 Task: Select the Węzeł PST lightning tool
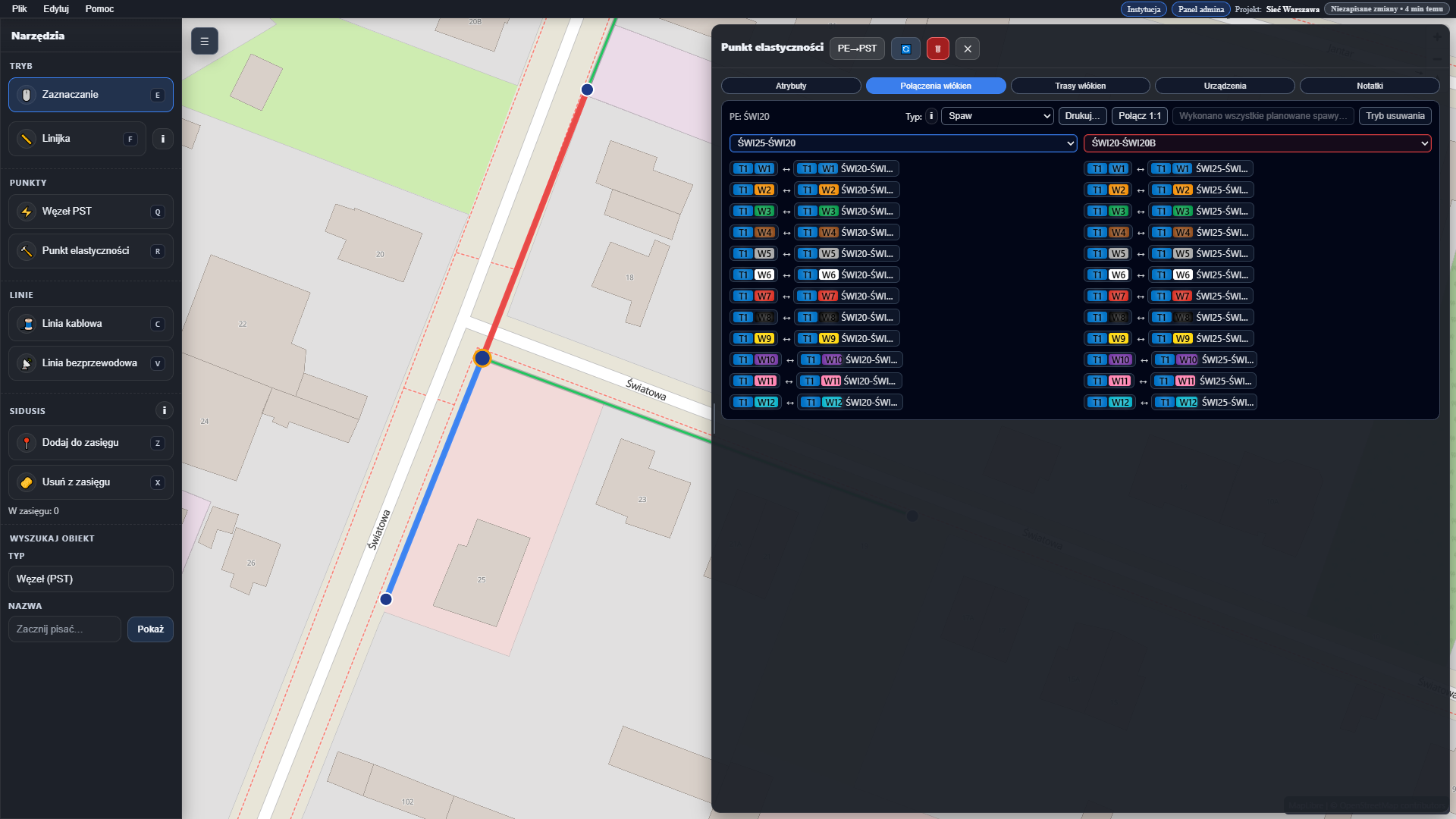(x=90, y=212)
